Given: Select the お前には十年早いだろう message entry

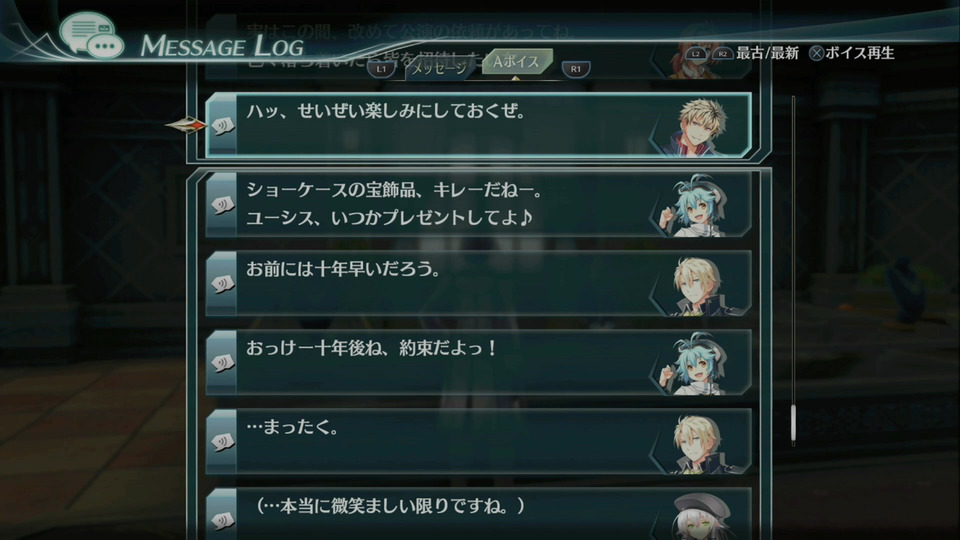Looking at the screenshot, I should (479, 283).
